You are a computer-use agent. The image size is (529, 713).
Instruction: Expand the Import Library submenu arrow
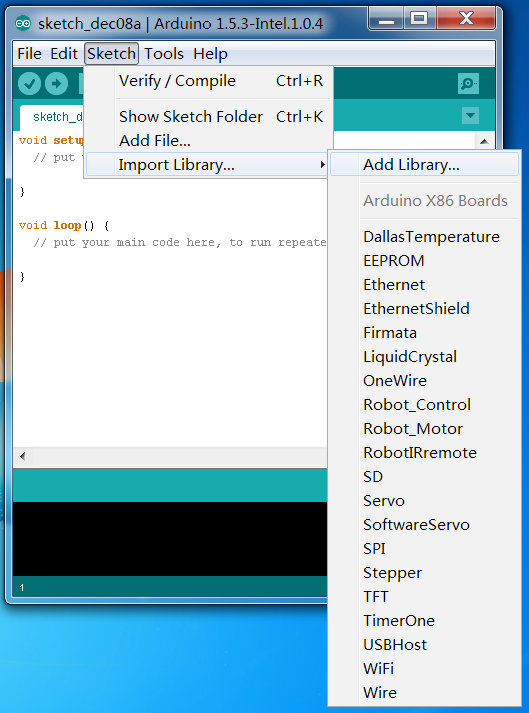[x=322, y=165]
